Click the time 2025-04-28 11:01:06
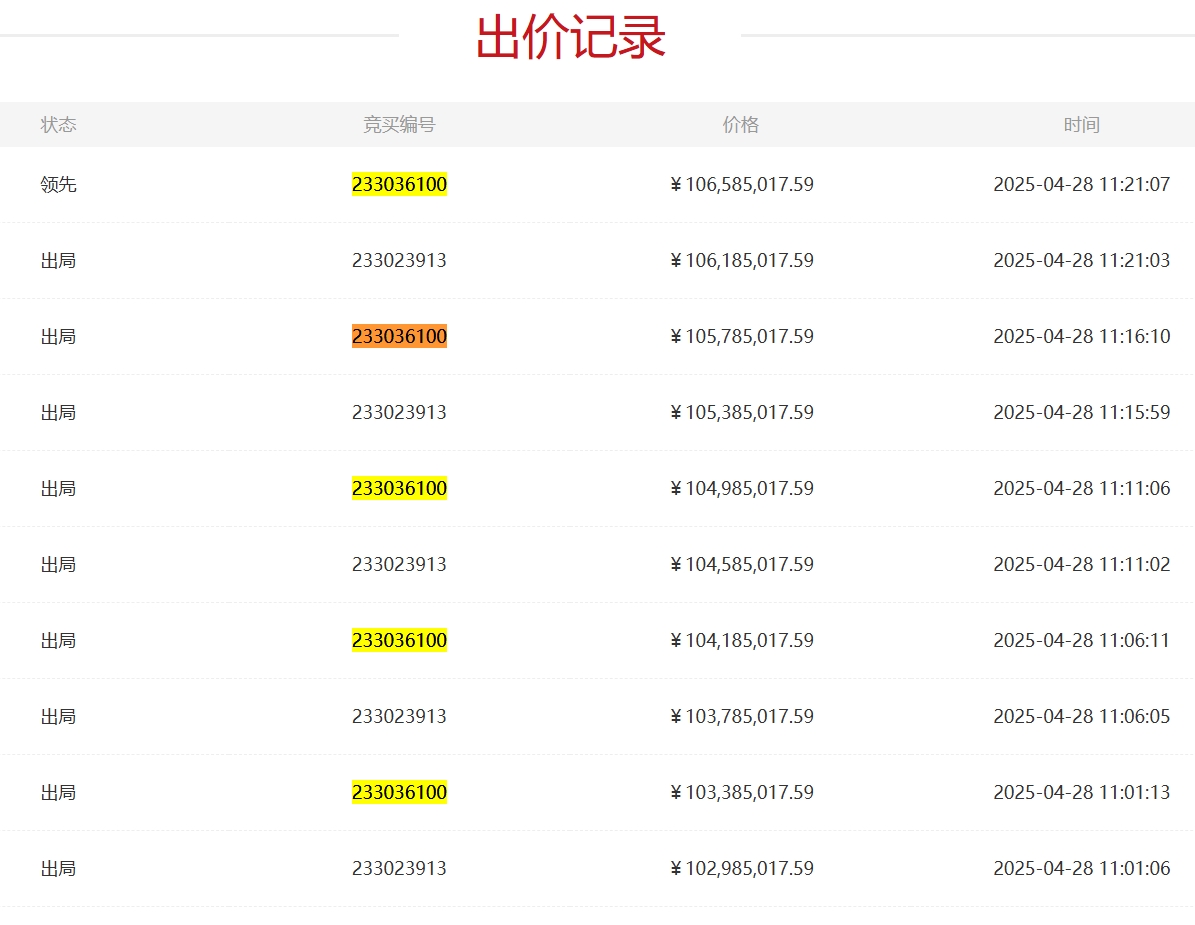The height and width of the screenshot is (925, 1195). coord(1081,869)
